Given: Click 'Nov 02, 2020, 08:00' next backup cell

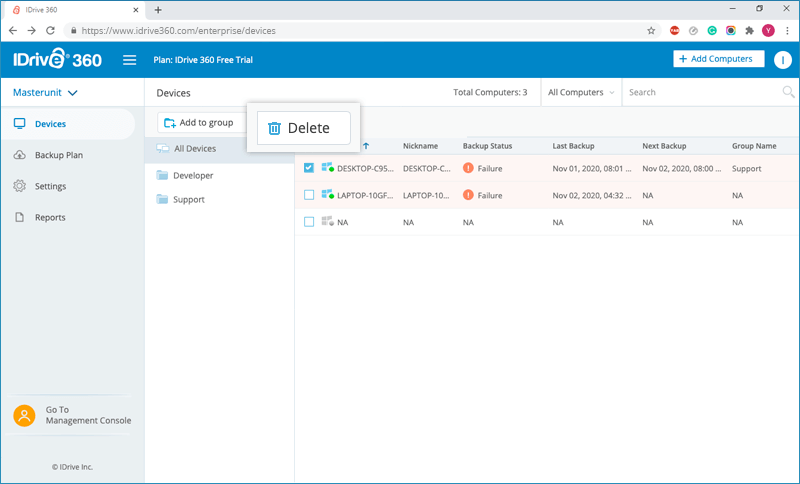Looking at the screenshot, I should tap(682, 168).
